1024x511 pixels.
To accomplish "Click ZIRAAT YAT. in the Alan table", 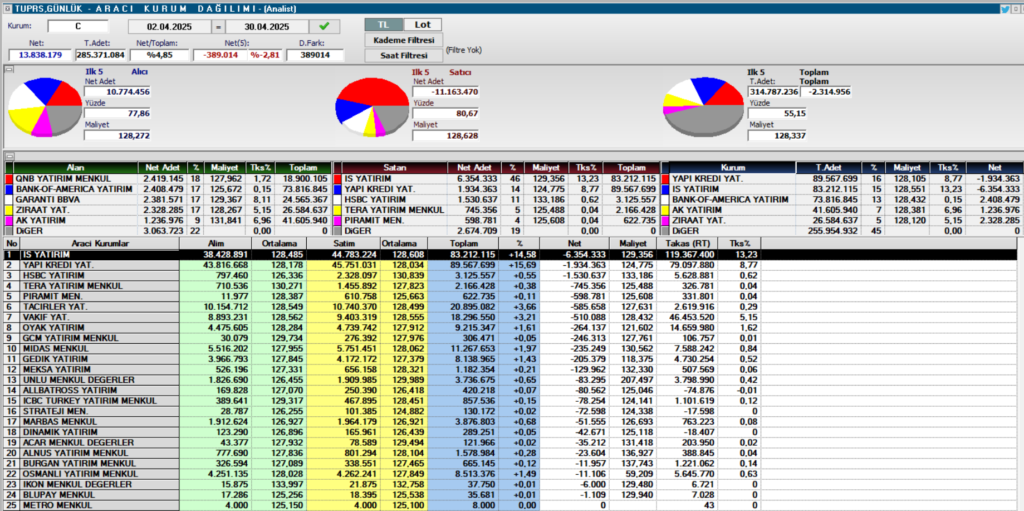I will [38, 210].
